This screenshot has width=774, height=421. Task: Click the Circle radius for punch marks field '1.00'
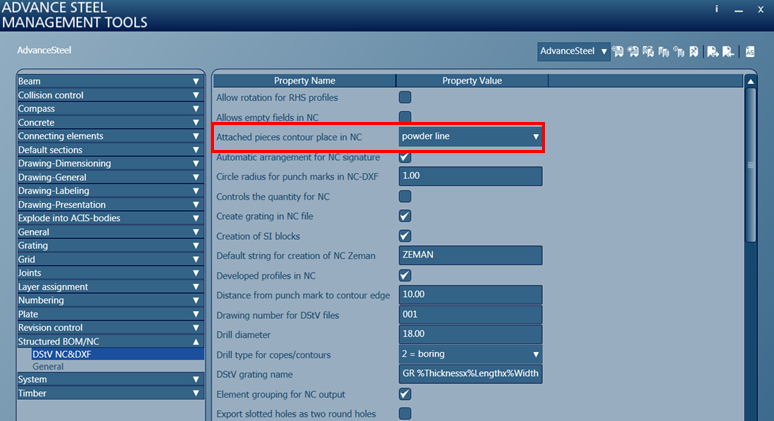(x=470, y=176)
